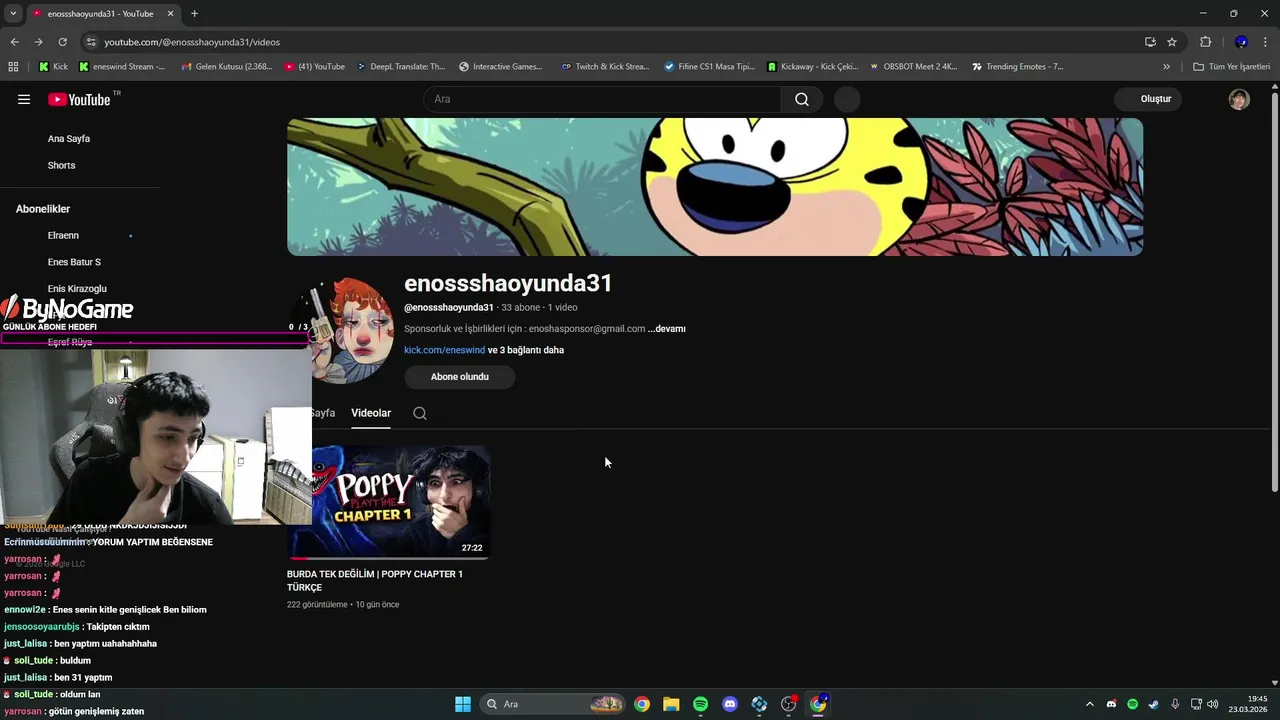The width and height of the screenshot is (1280, 720).
Task: Open the Fifine CS1 Masa Tipi bookmark
Action: 710,67
